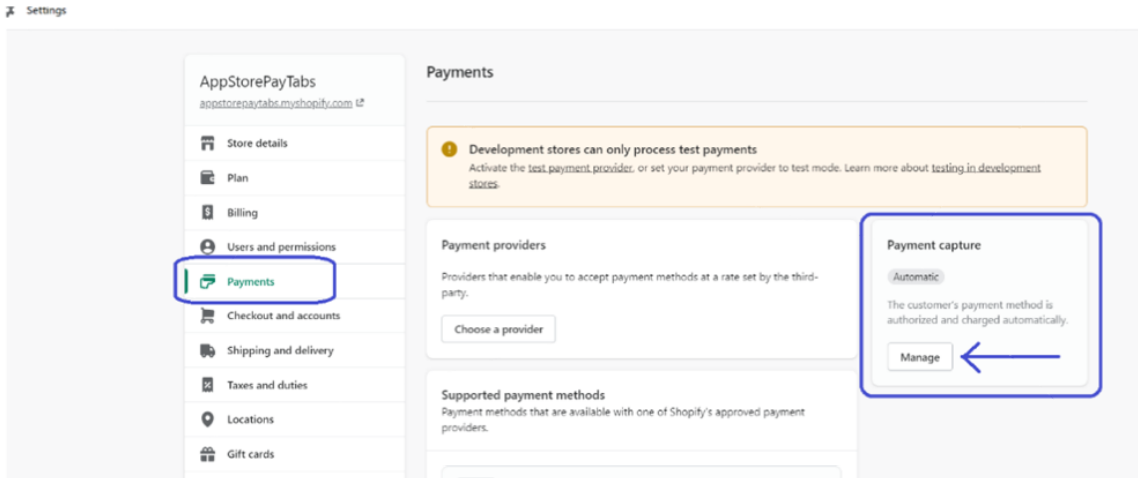Click the green Payments card icon

click(x=208, y=281)
